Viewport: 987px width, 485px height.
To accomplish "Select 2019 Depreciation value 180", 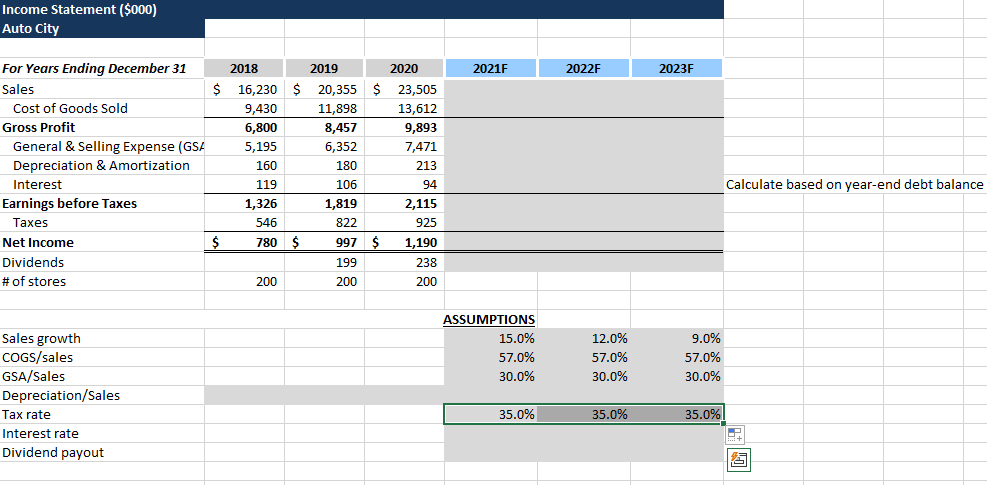I will (324, 165).
